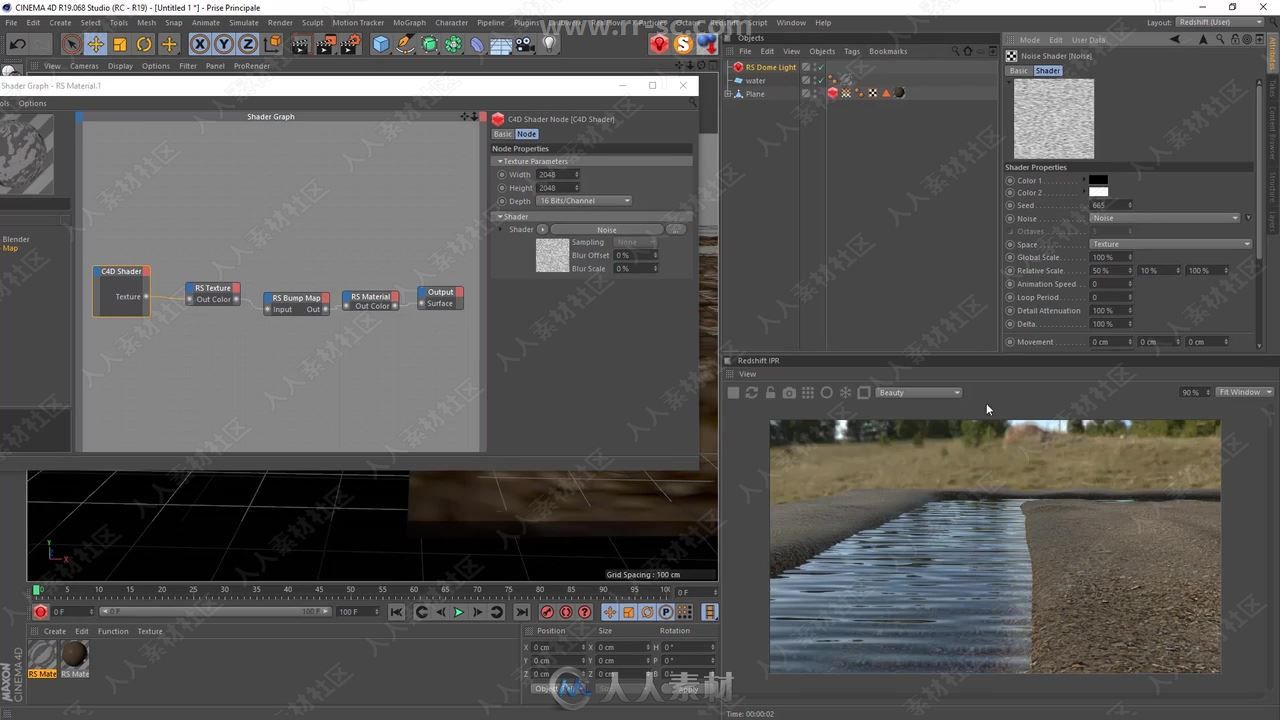The width and height of the screenshot is (1280, 720).
Task: Click the Record Active Objects button
Action: tap(547, 612)
